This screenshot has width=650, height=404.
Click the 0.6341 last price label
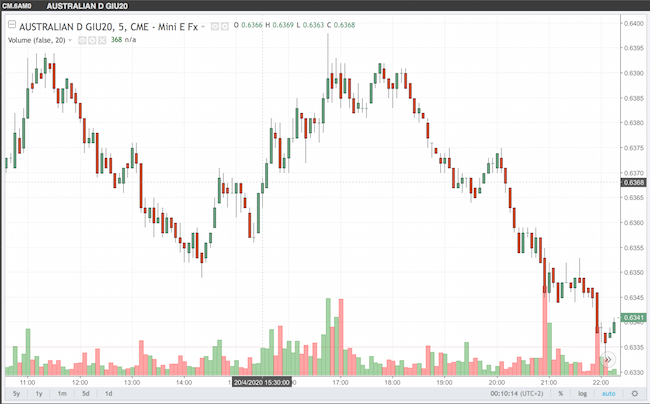point(633,318)
